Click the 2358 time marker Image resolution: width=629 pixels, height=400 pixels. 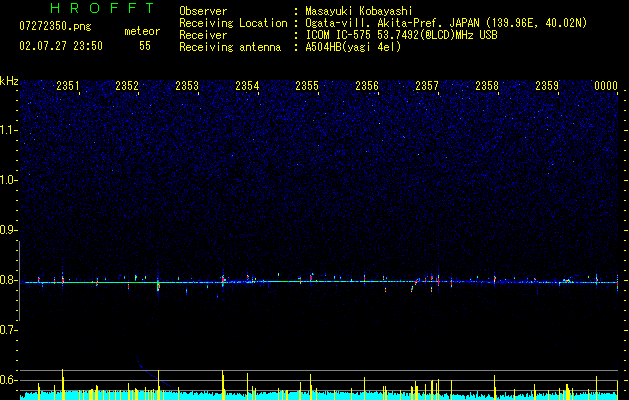487,86
